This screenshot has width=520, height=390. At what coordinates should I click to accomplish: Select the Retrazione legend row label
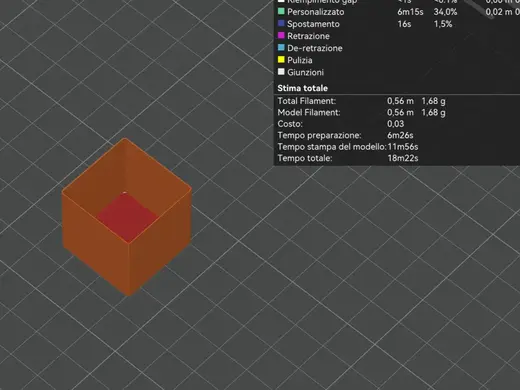click(308, 36)
